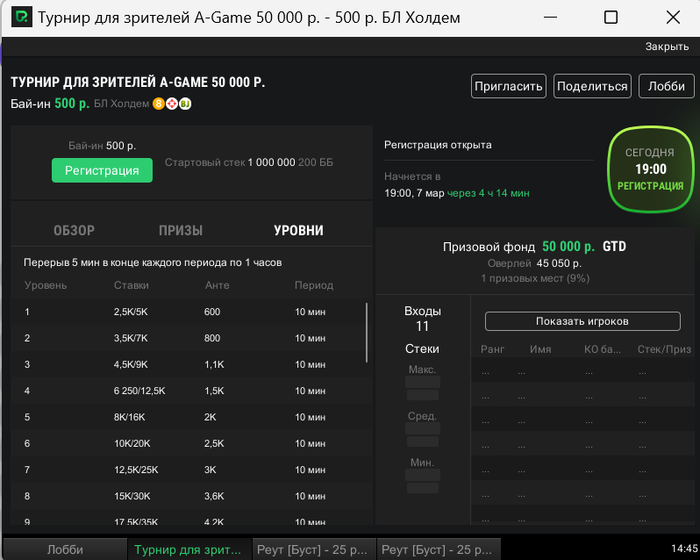Click the Ранг column header
This screenshot has width=700, height=560.
point(492,349)
